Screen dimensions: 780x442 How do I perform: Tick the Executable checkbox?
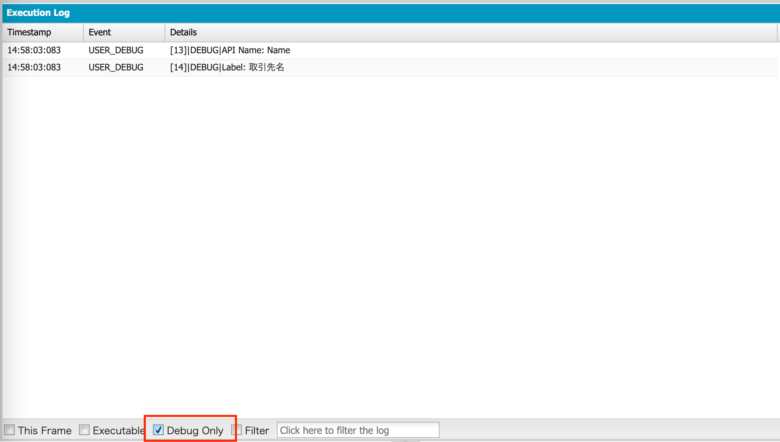pos(84,430)
